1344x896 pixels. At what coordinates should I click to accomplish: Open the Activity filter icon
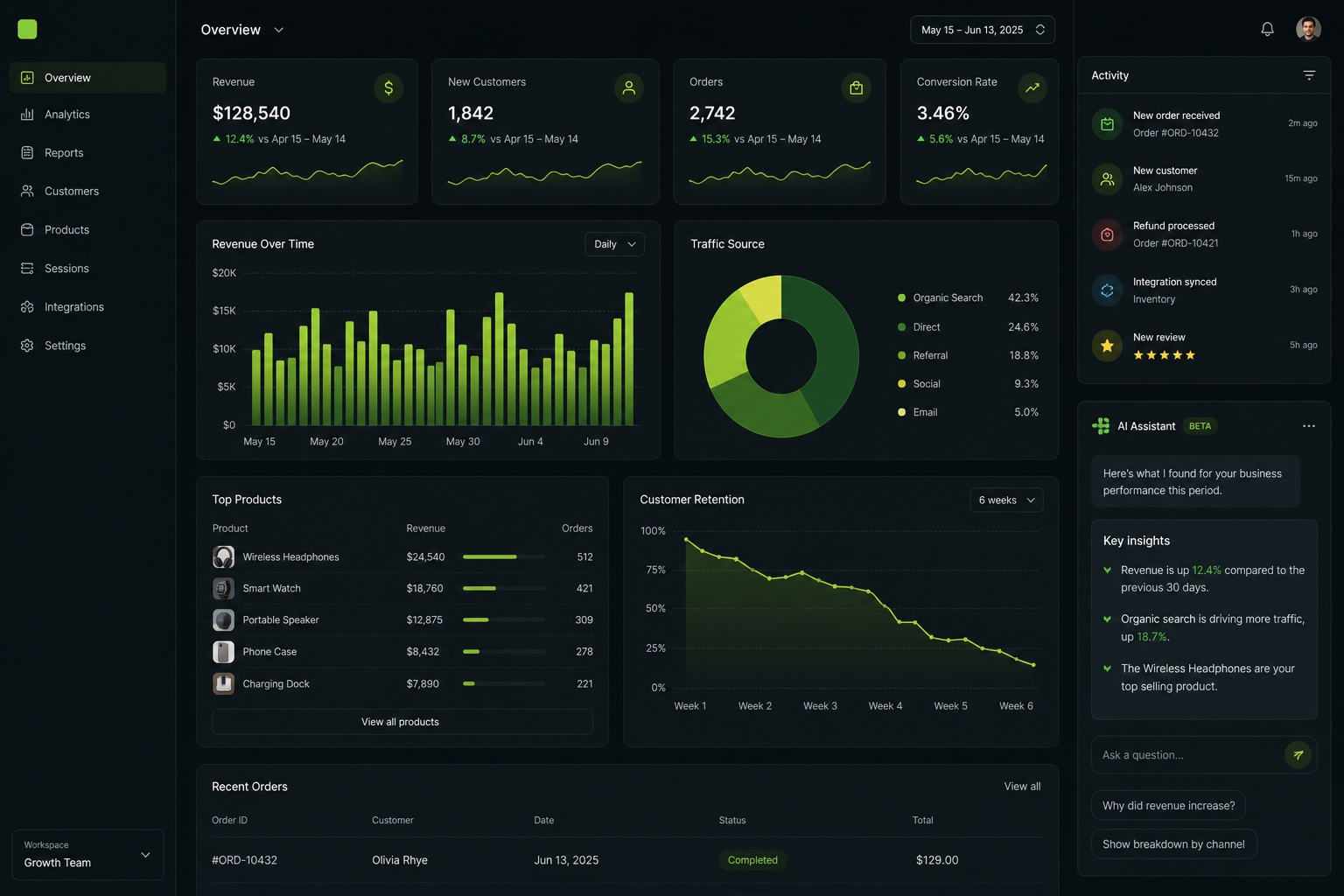tap(1309, 75)
